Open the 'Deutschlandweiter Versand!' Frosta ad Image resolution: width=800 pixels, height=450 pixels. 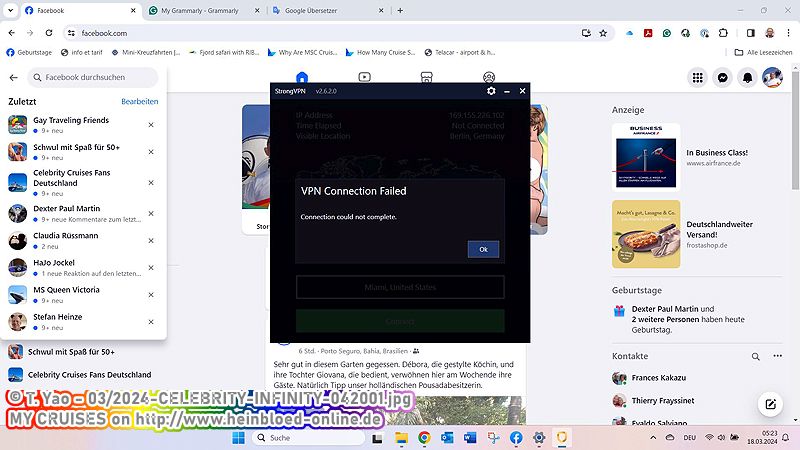(x=696, y=234)
